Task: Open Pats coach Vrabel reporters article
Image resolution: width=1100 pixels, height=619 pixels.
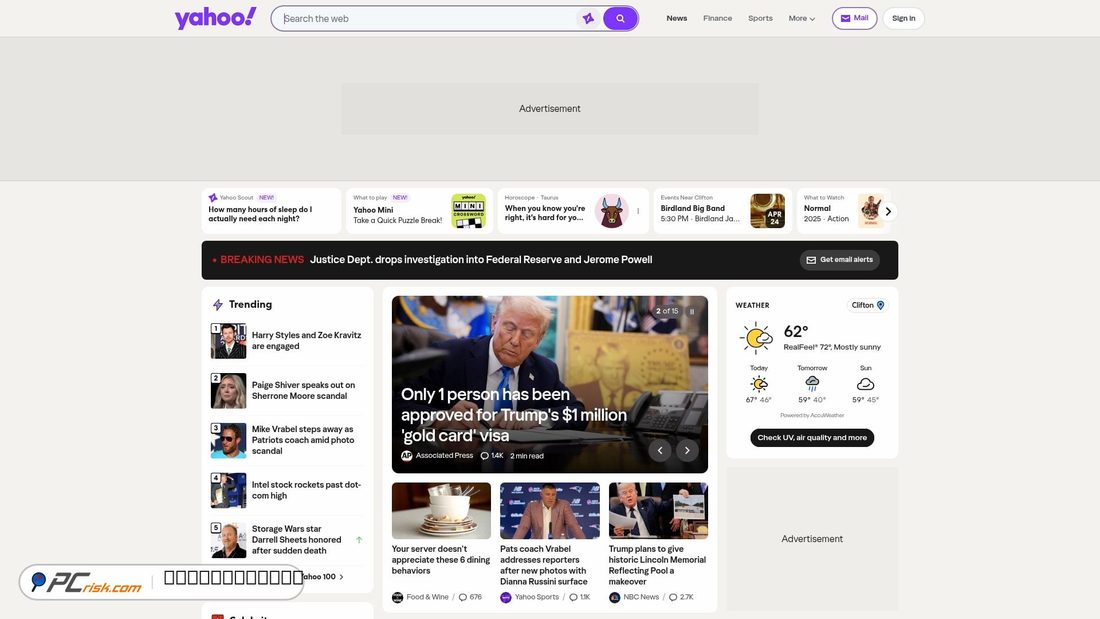Action: (x=544, y=565)
